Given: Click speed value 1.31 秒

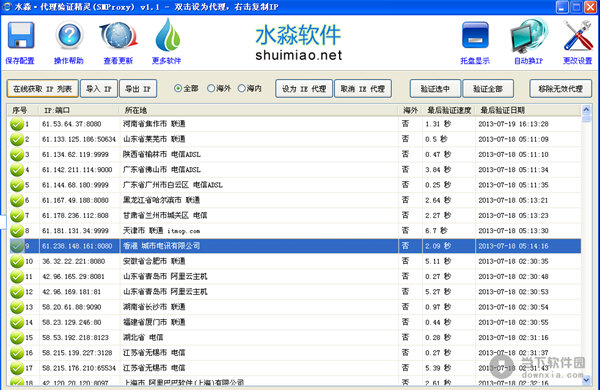Looking at the screenshot, I should [438, 124].
